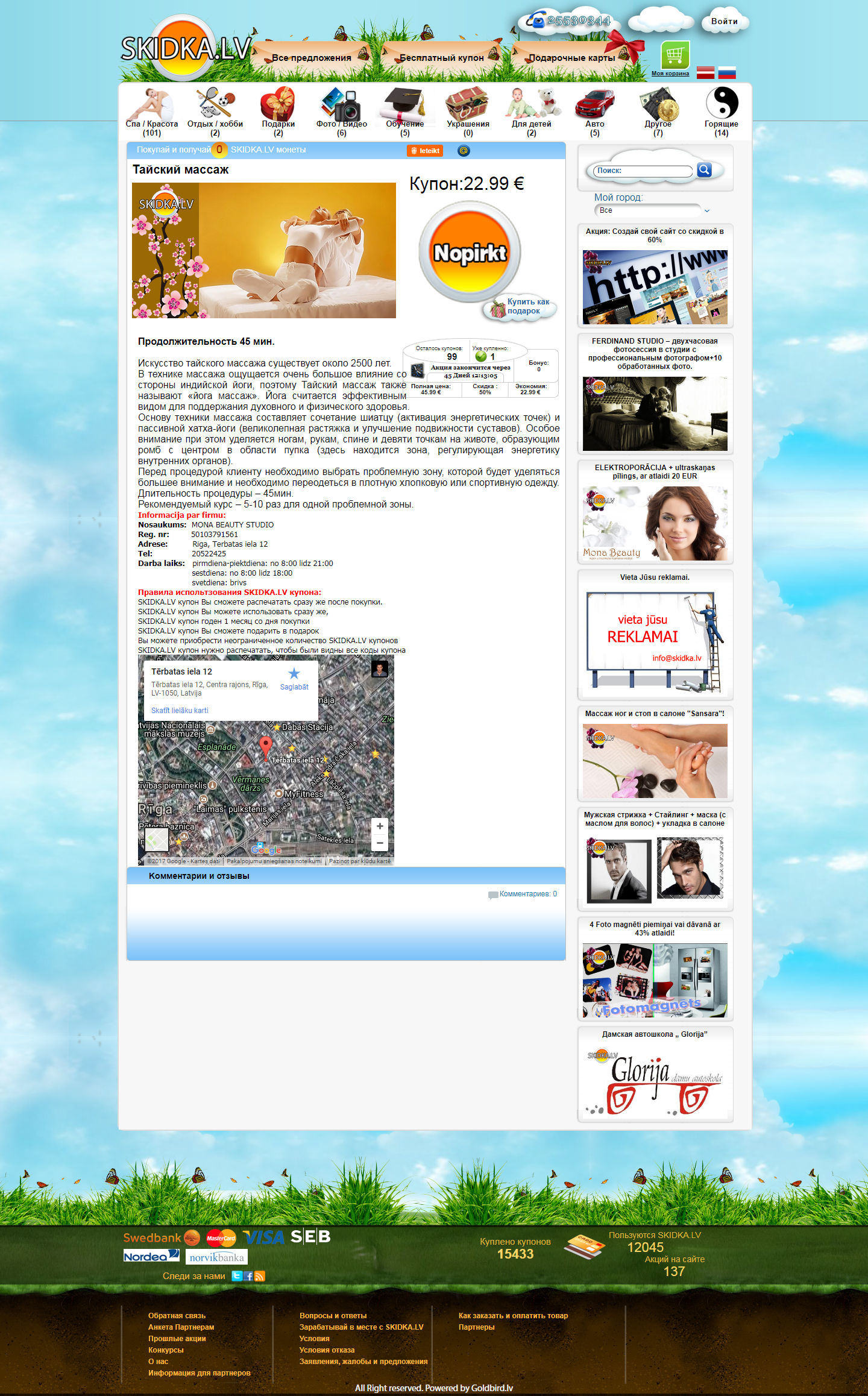The height and width of the screenshot is (1396, 868).
Task: Click into the Поиск search field
Action: pos(643,171)
